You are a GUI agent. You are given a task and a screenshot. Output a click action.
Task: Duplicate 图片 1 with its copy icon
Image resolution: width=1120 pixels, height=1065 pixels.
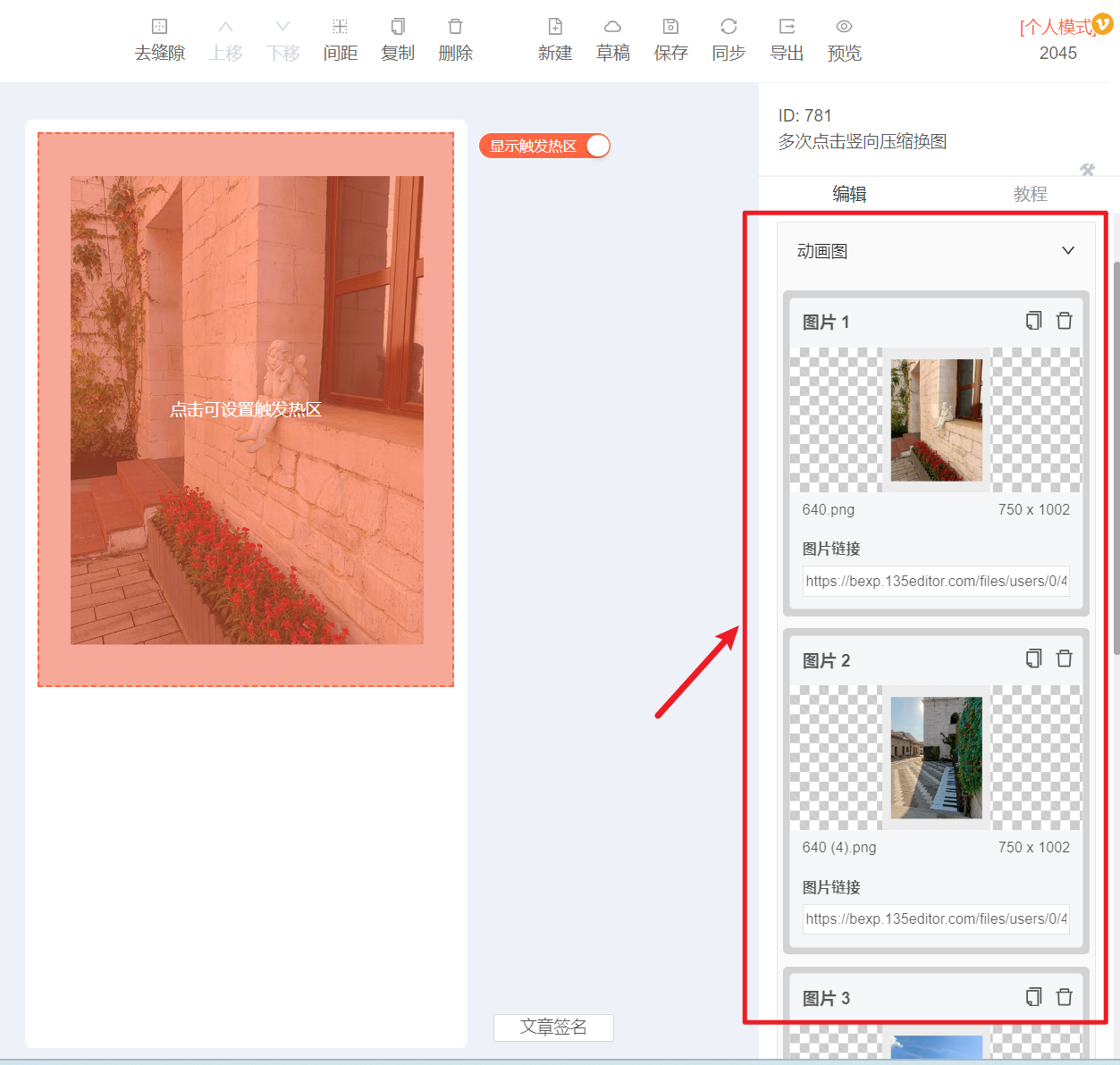point(1033,321)
